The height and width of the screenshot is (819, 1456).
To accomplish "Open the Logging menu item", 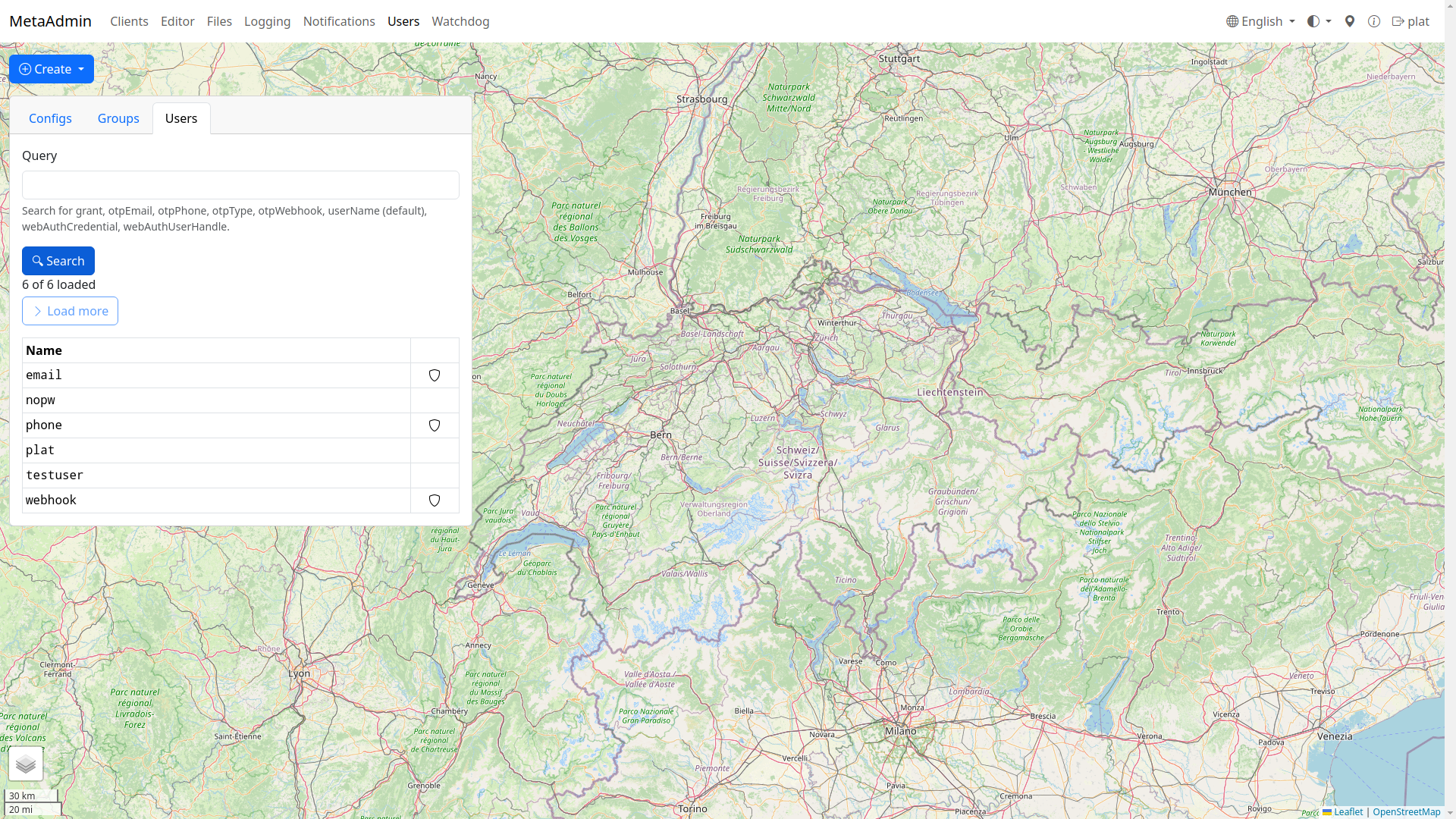I will click(267, 21).
